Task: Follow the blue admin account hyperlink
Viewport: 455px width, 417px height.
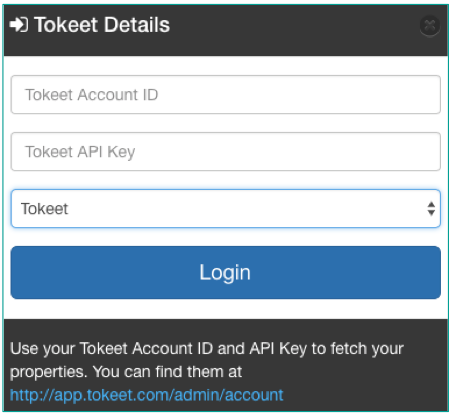Action: [147, 395]
